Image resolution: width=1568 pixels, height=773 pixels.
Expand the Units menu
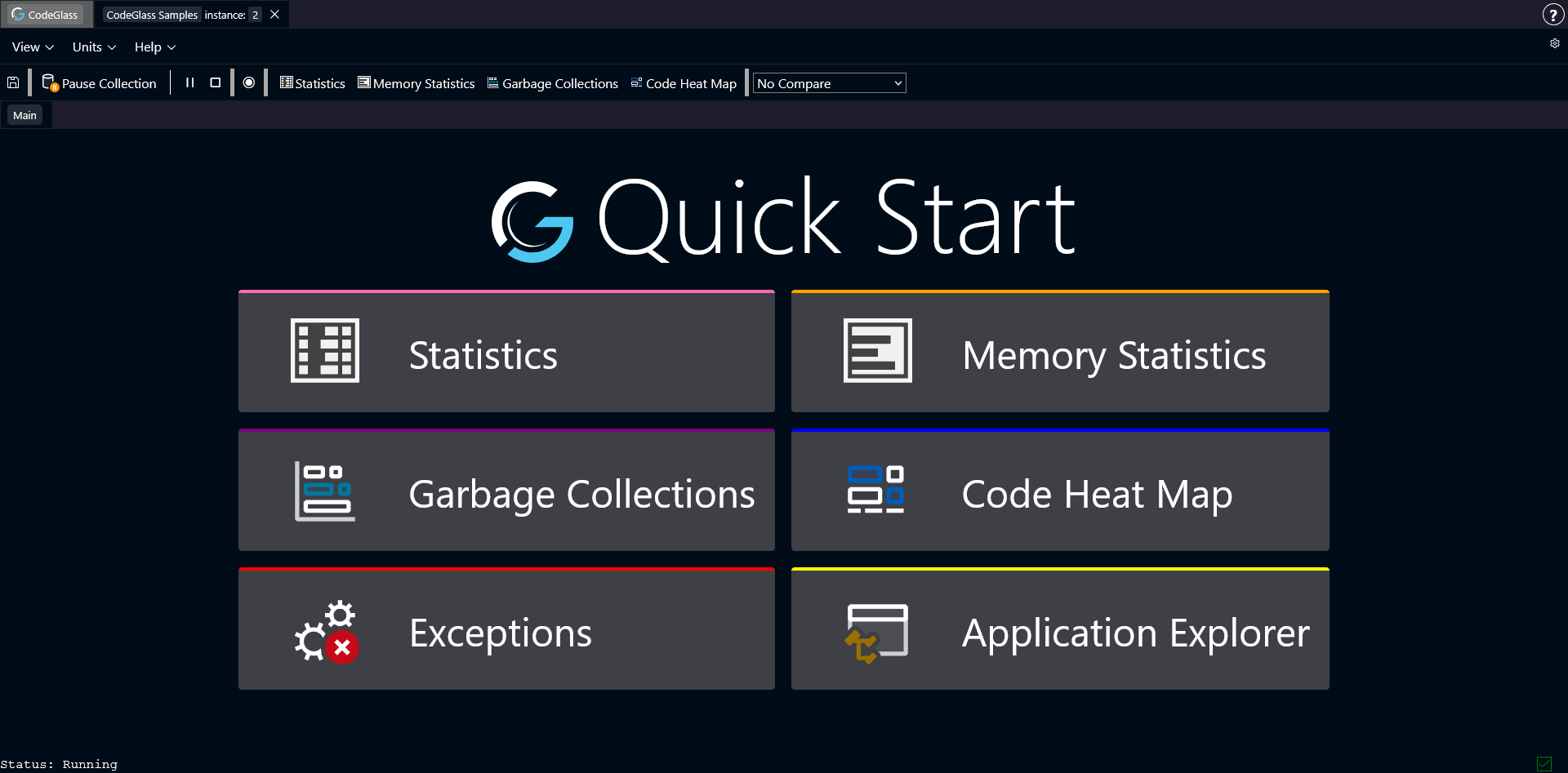click(x=92, y=47)
